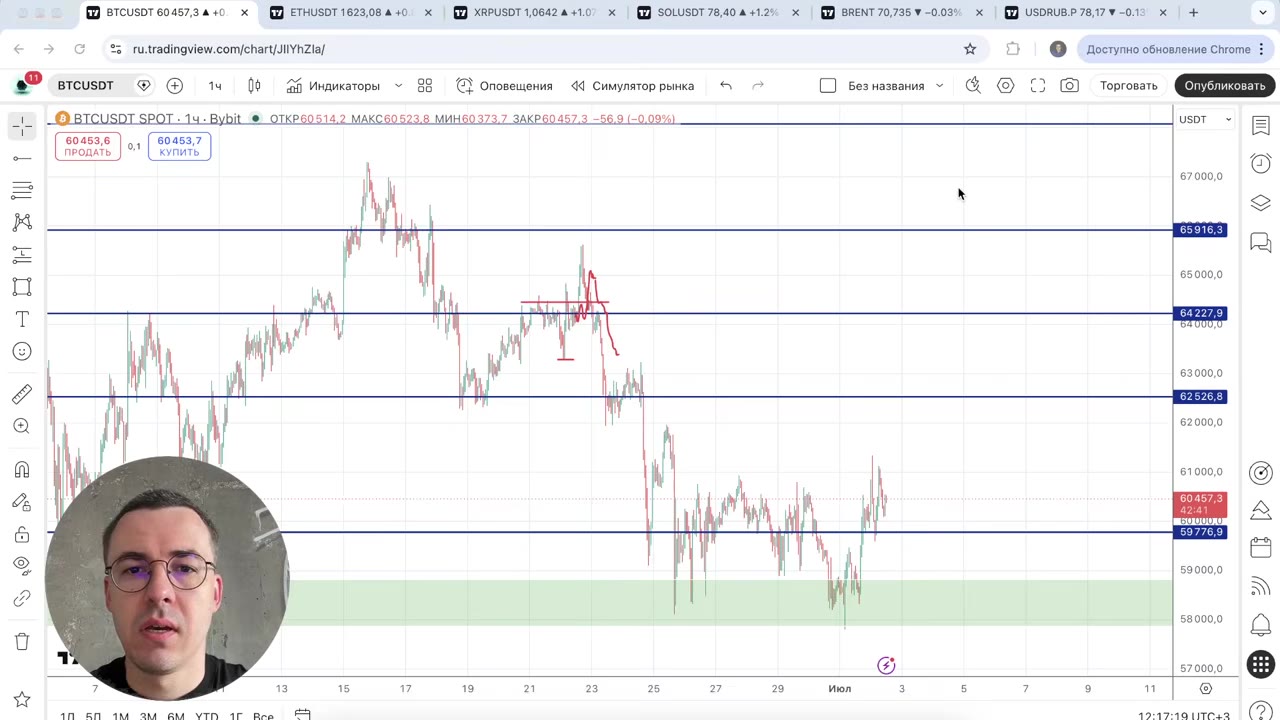1280x720 pixels.
Task: Switch to the ETHUSDT browser tab
Action: (x=349, y=13)
